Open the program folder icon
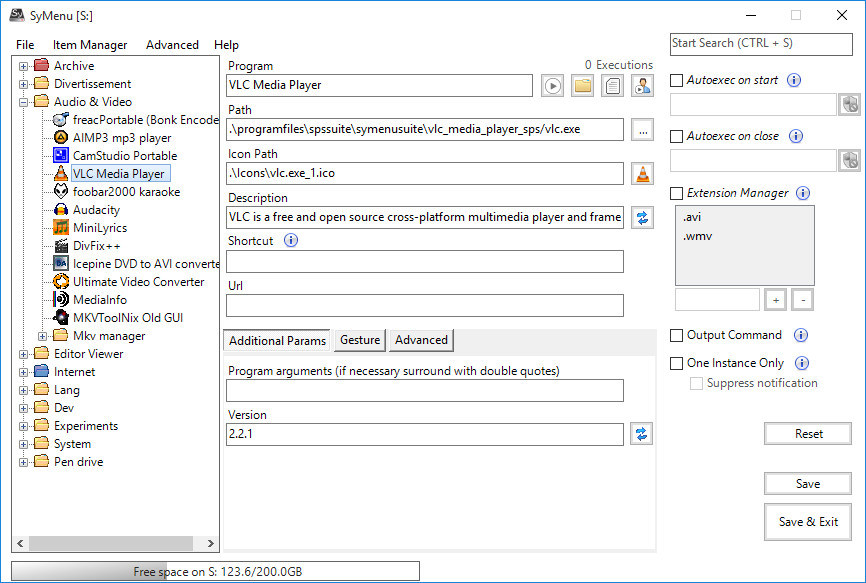This screenshot has width=866, height=583. (x=582, y=86)
